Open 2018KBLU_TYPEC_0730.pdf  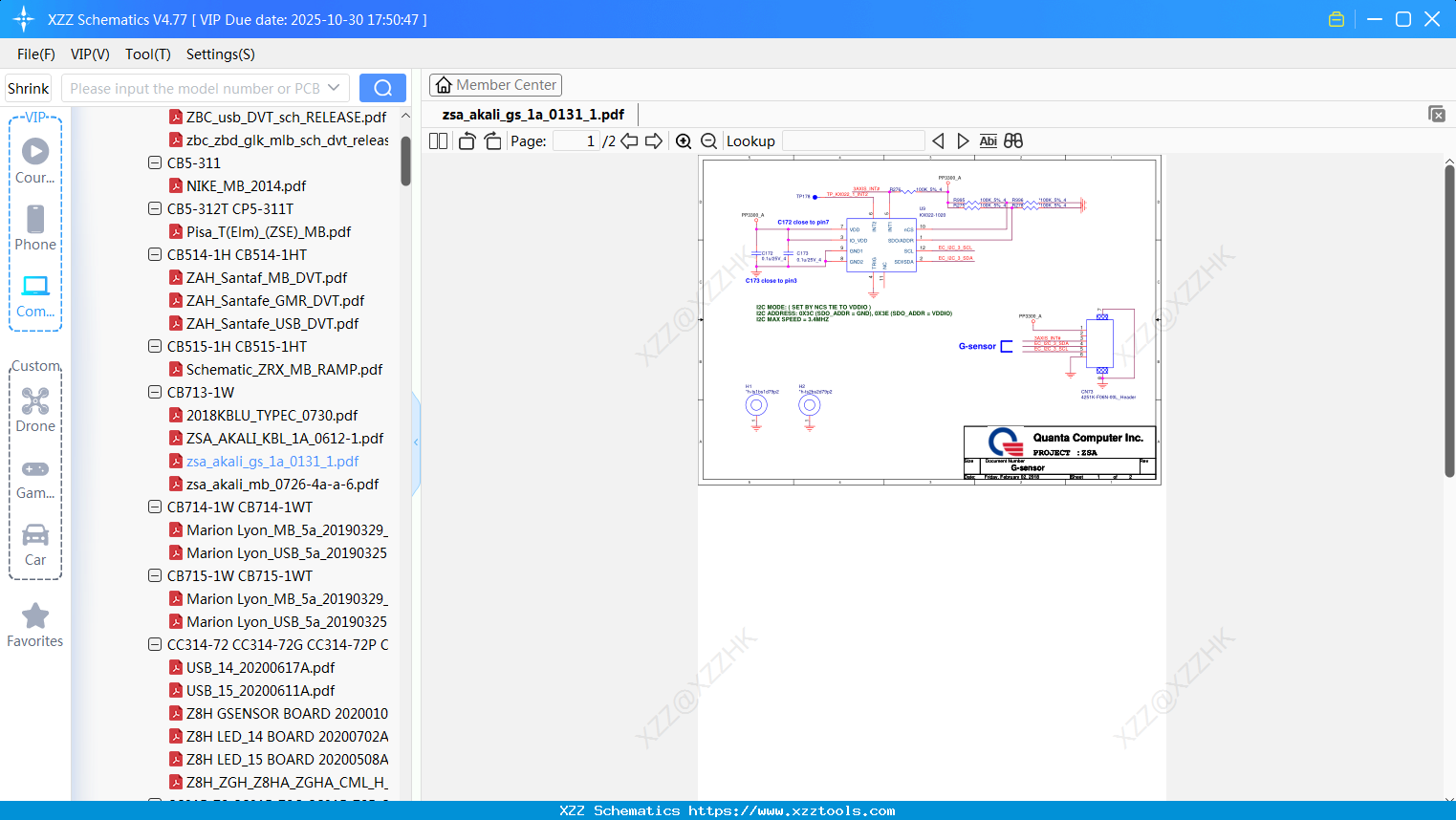point(272,415)
